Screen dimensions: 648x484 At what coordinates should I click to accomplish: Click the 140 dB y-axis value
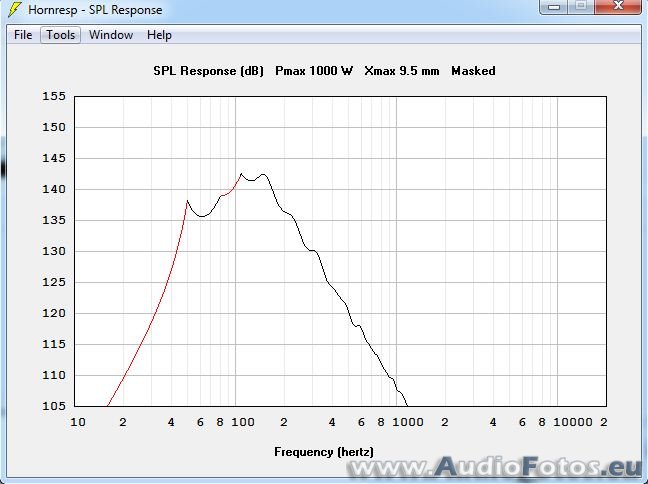click(54, 189)
